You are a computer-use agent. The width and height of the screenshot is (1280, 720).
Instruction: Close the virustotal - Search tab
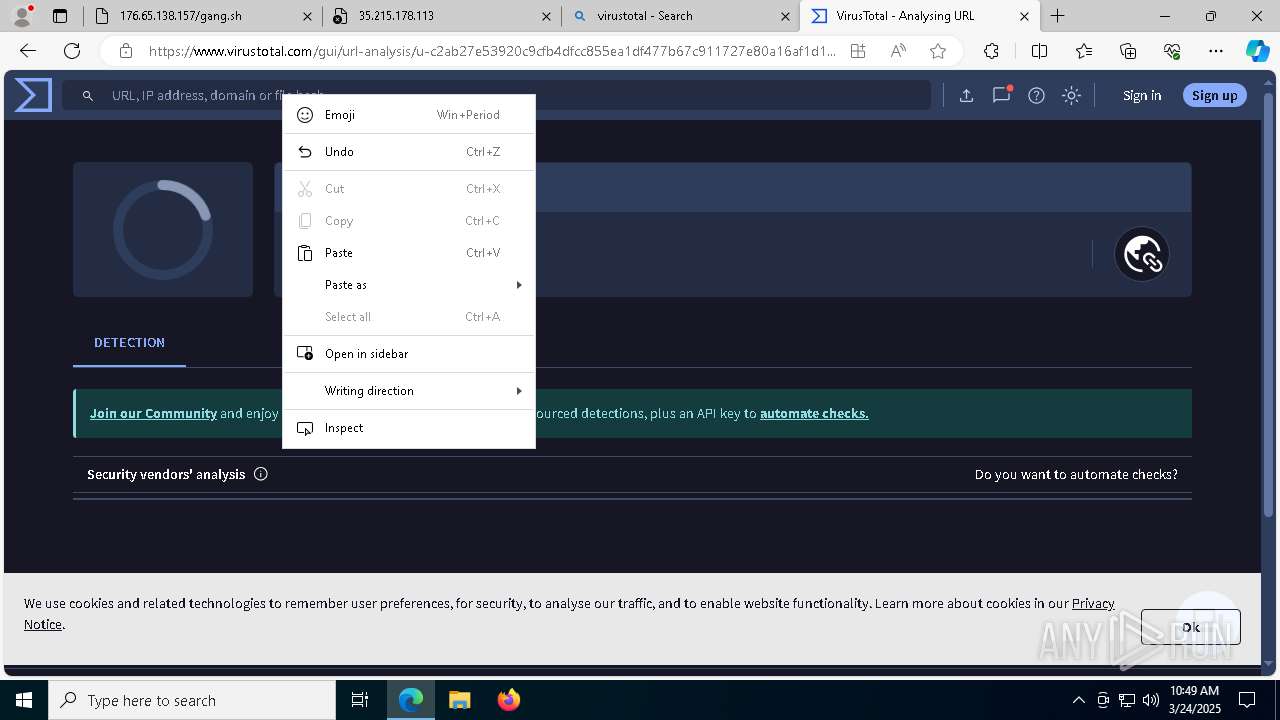(x=784, y=16)
